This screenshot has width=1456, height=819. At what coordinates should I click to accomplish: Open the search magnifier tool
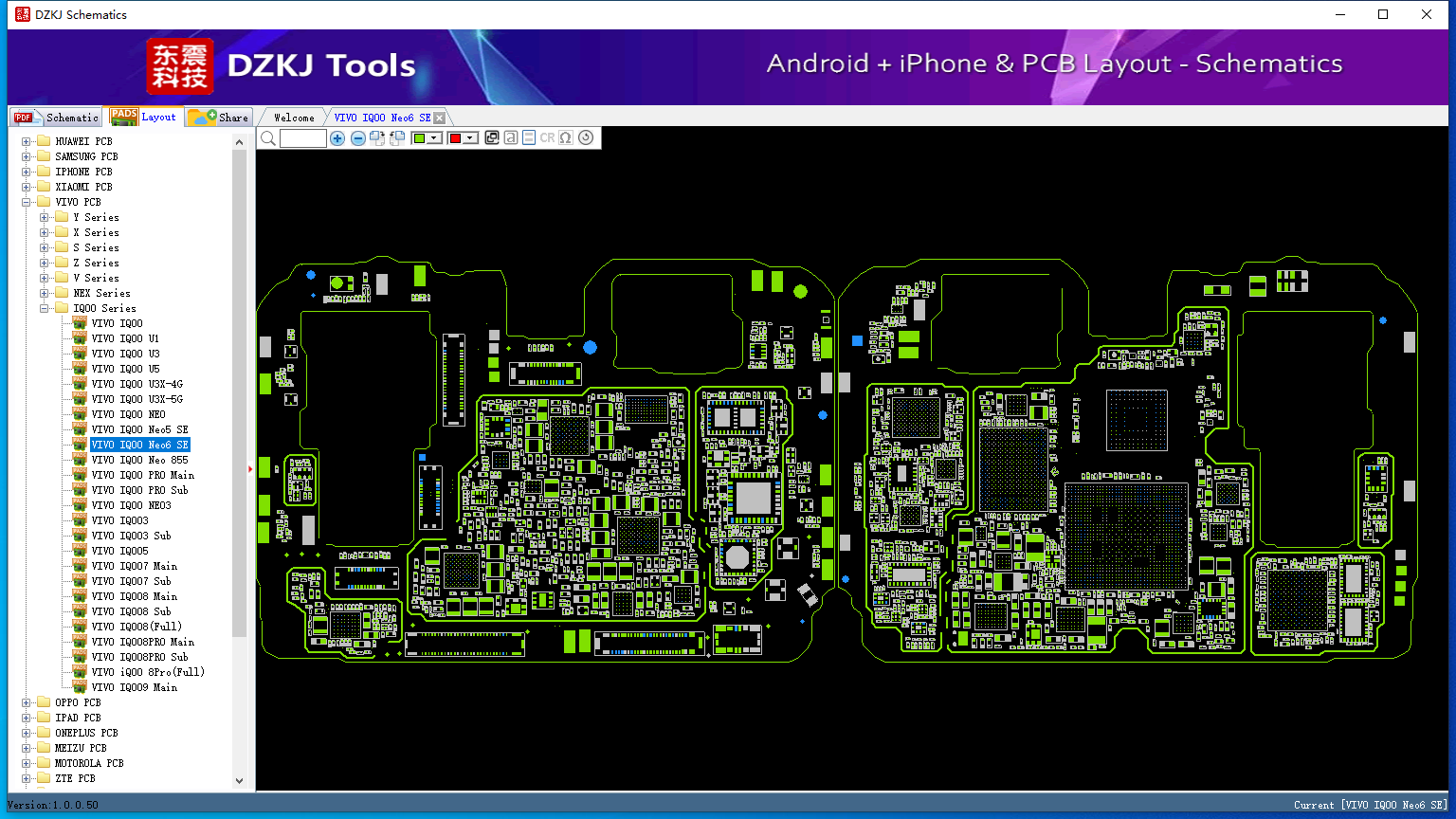[x=268, y=137]
